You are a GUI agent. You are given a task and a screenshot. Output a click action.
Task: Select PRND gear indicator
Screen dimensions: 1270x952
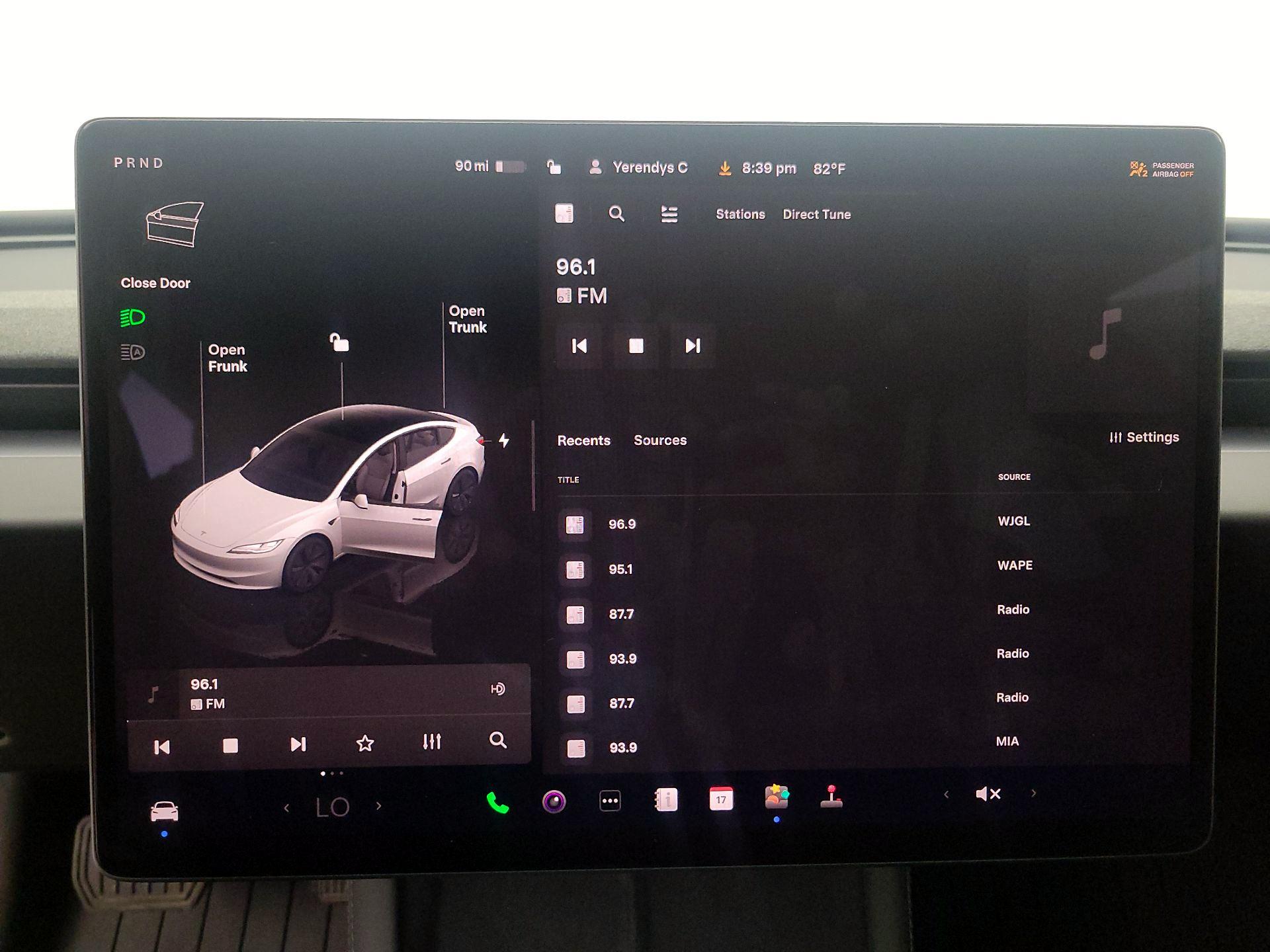(x=138, y=163)
